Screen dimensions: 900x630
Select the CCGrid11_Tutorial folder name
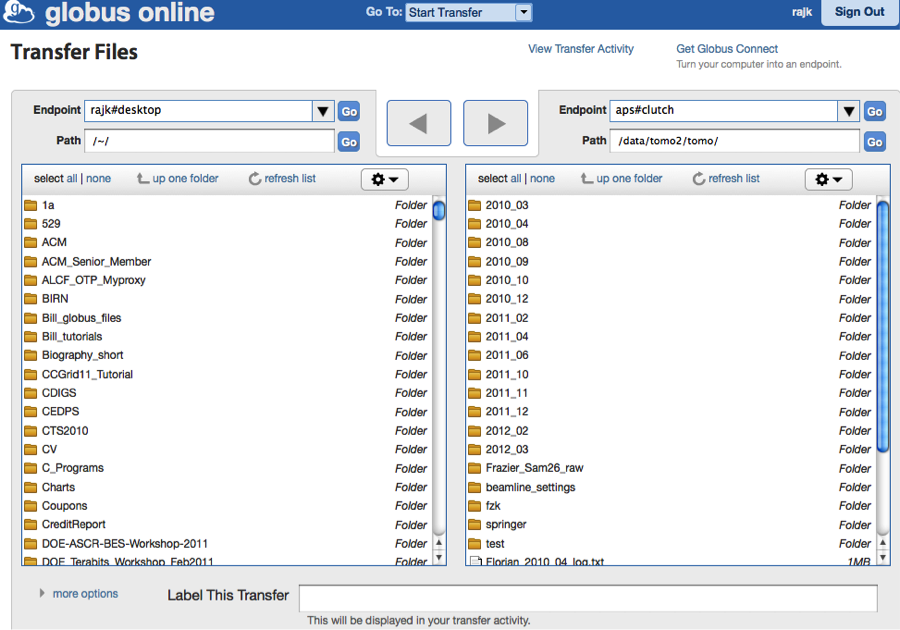coord(87,374)
